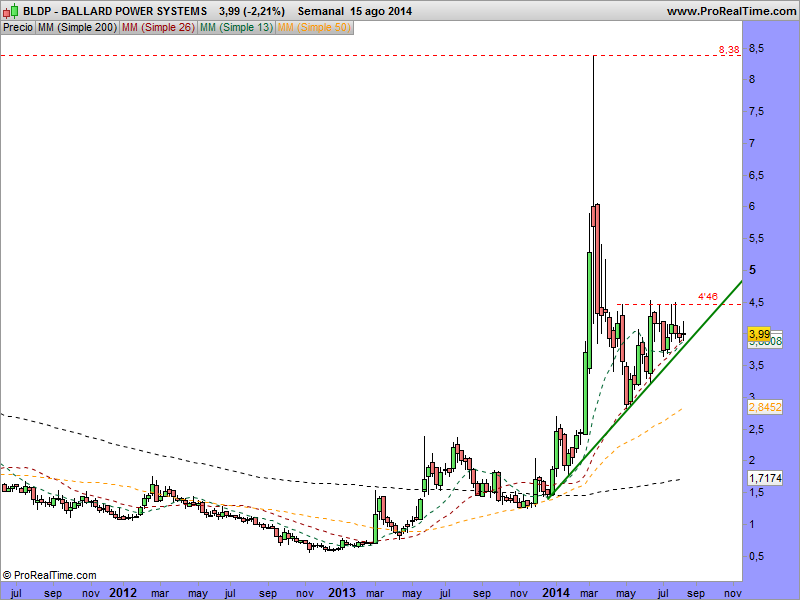Viewport: 800px width, 600px height.
Task: Select the MM (Simple 50) legend tab
Action: click(314, 28)
